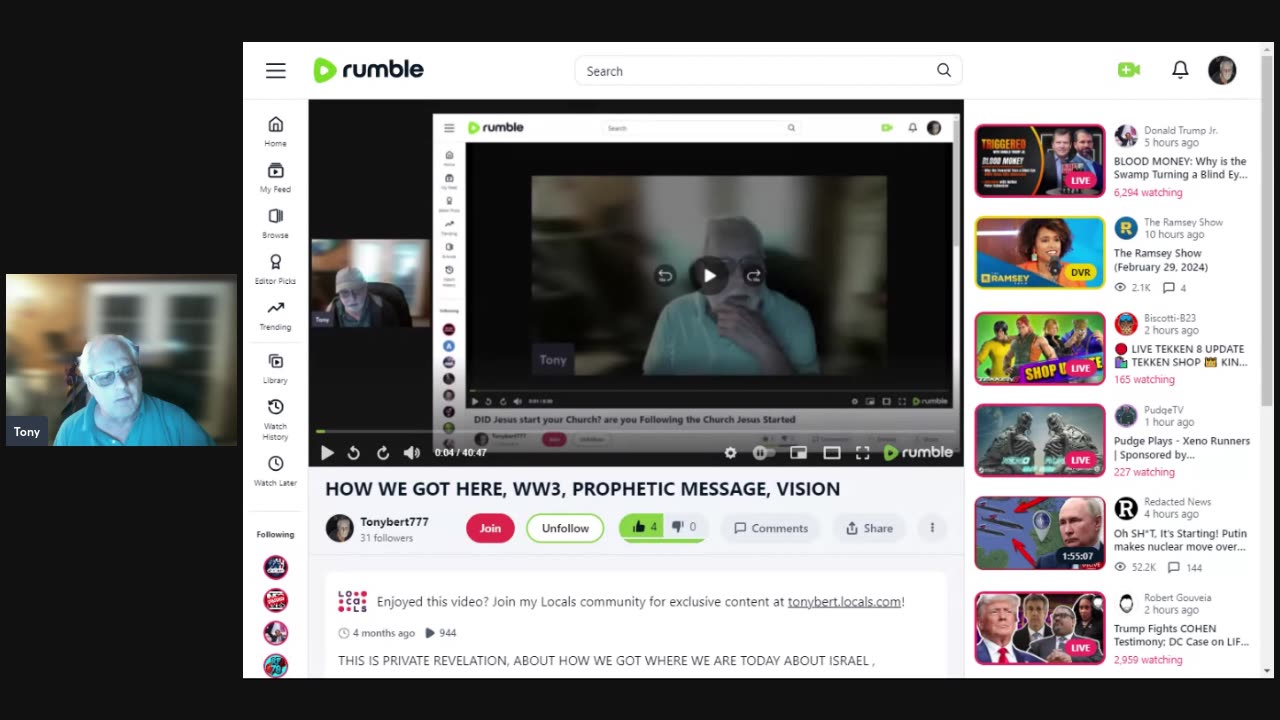Open The Ramsey Show channel avatar
Image resolution: width=1280 pixels, height=720 pixels.
pos(1126,228)
